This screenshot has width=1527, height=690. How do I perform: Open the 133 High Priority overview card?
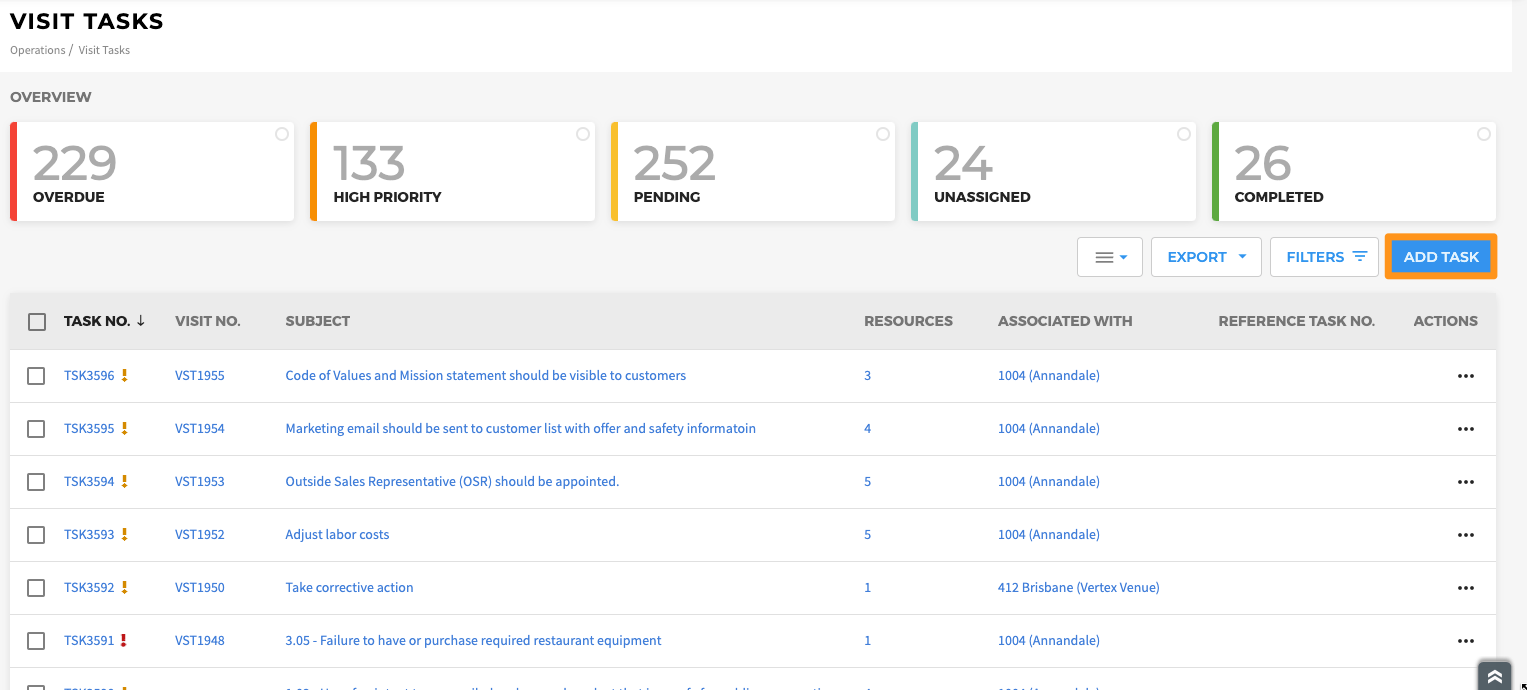pos(453,171)
